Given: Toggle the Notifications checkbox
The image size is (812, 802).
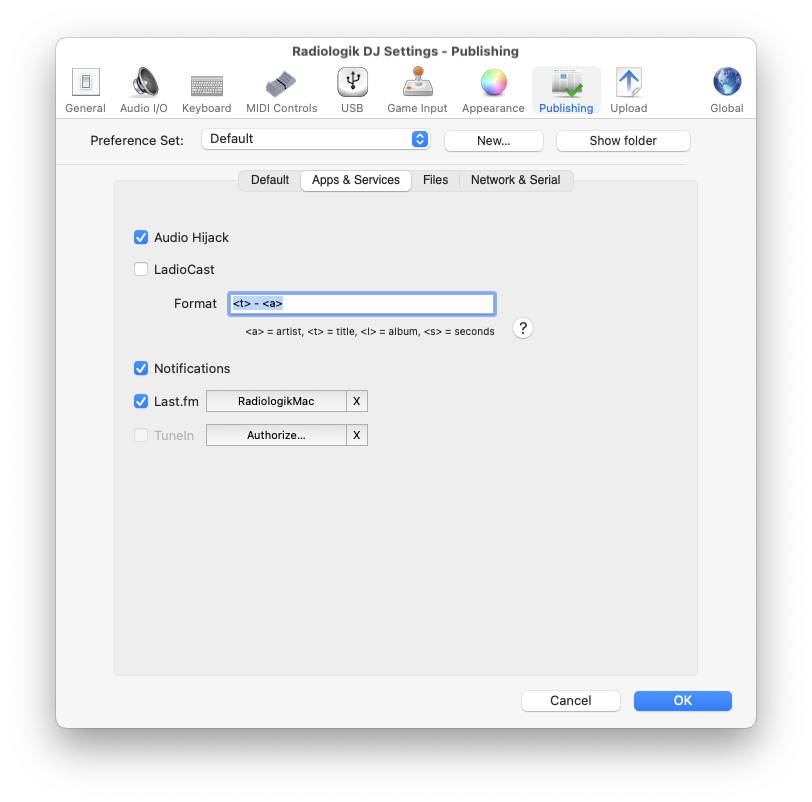Looking at the screenshot, I should coord(141,368).
